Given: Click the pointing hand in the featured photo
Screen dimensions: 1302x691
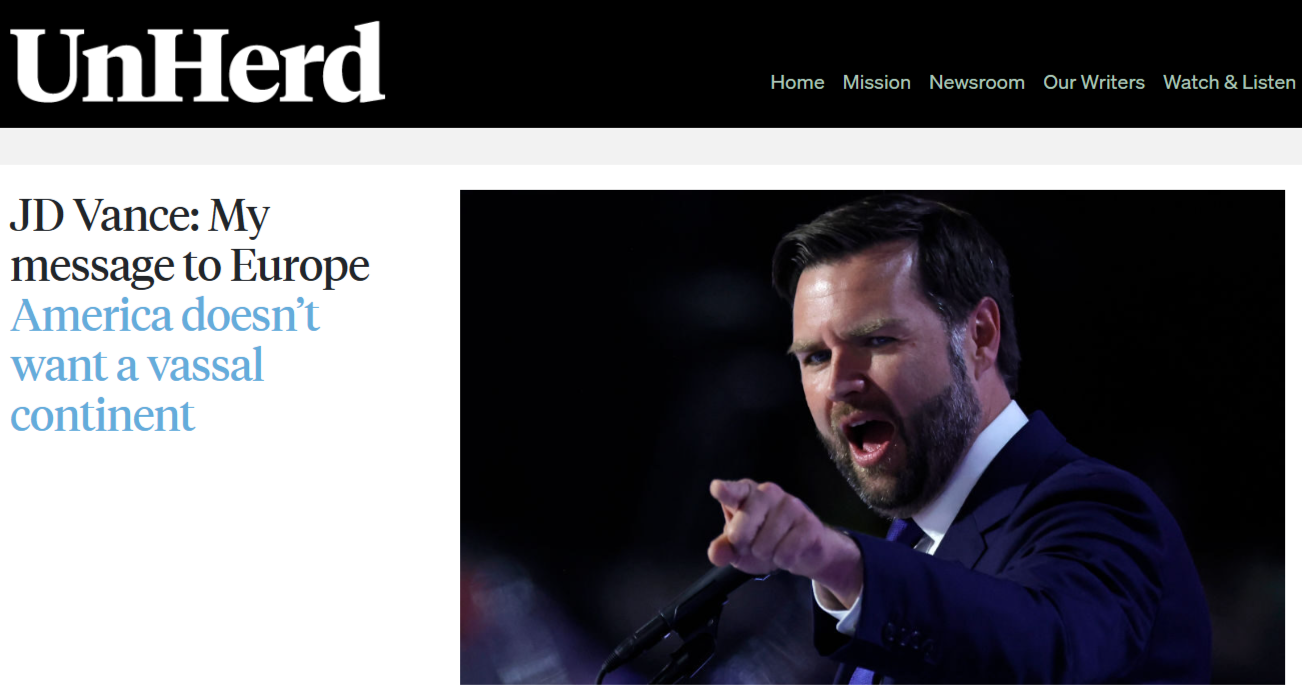Looking at the screenshot, I should pyautogui.click(x=760, y=530).
